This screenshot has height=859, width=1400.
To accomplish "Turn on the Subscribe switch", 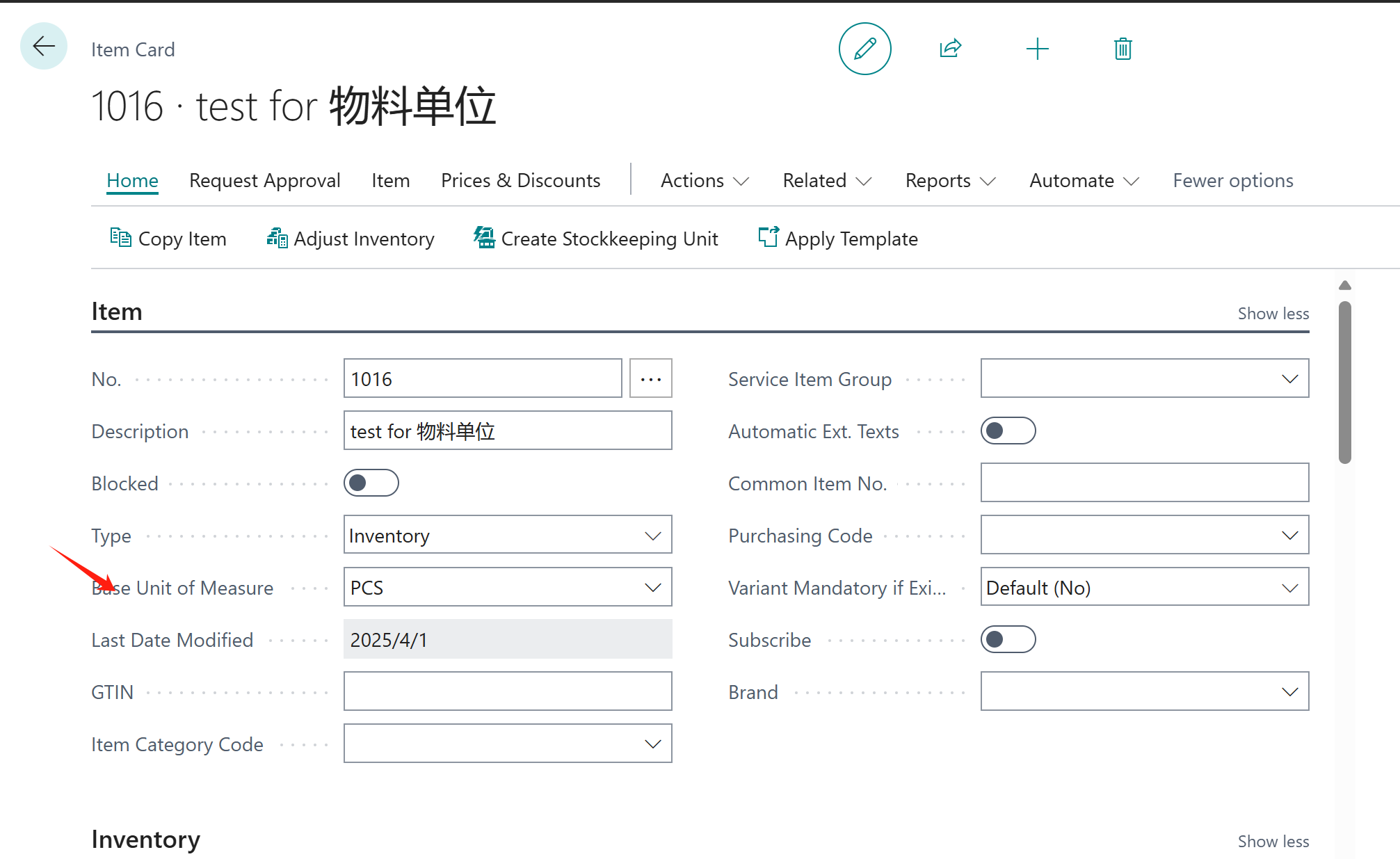I will (x=1008, y=639).
